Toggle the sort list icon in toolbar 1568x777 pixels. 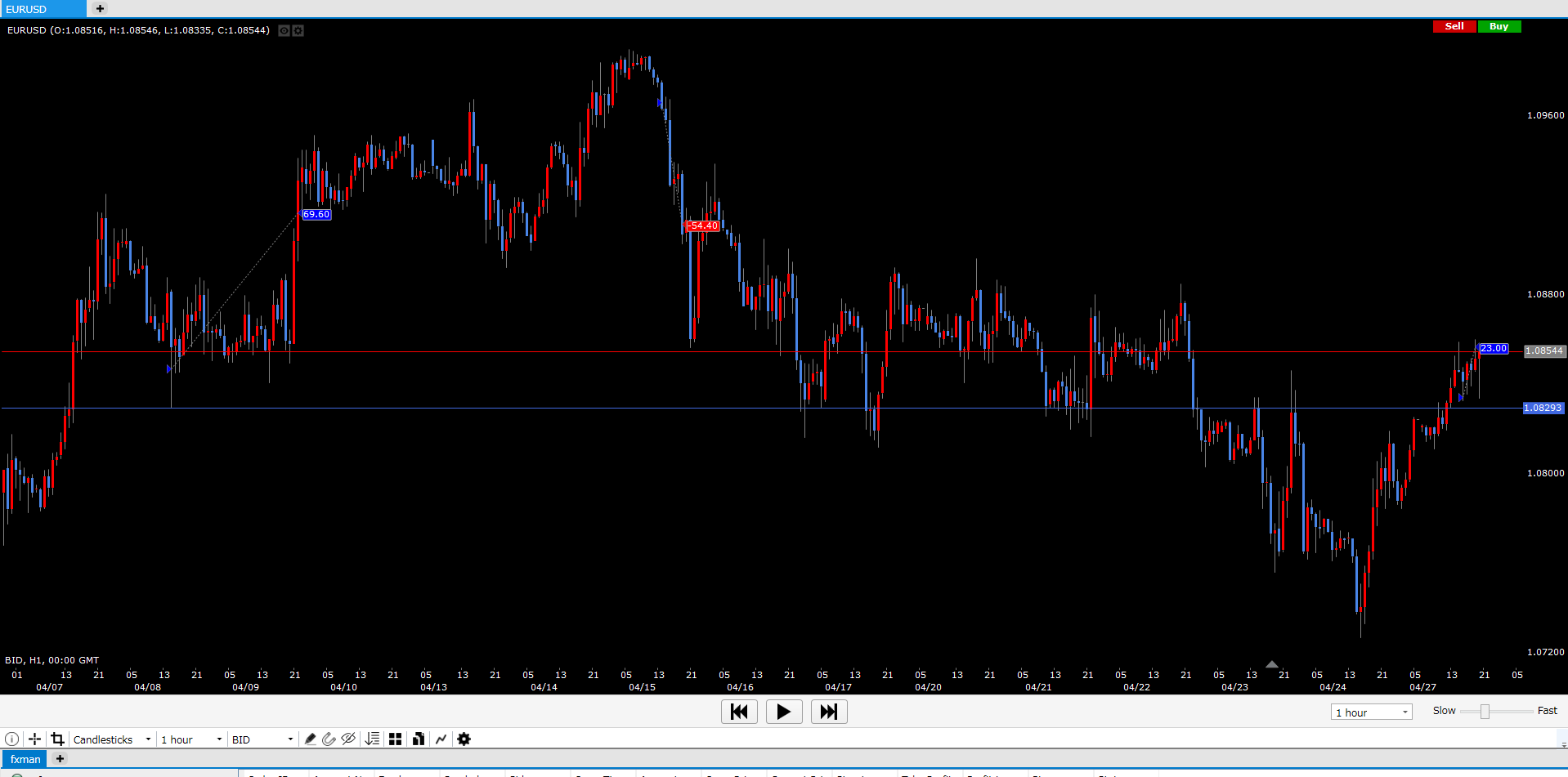373,739
